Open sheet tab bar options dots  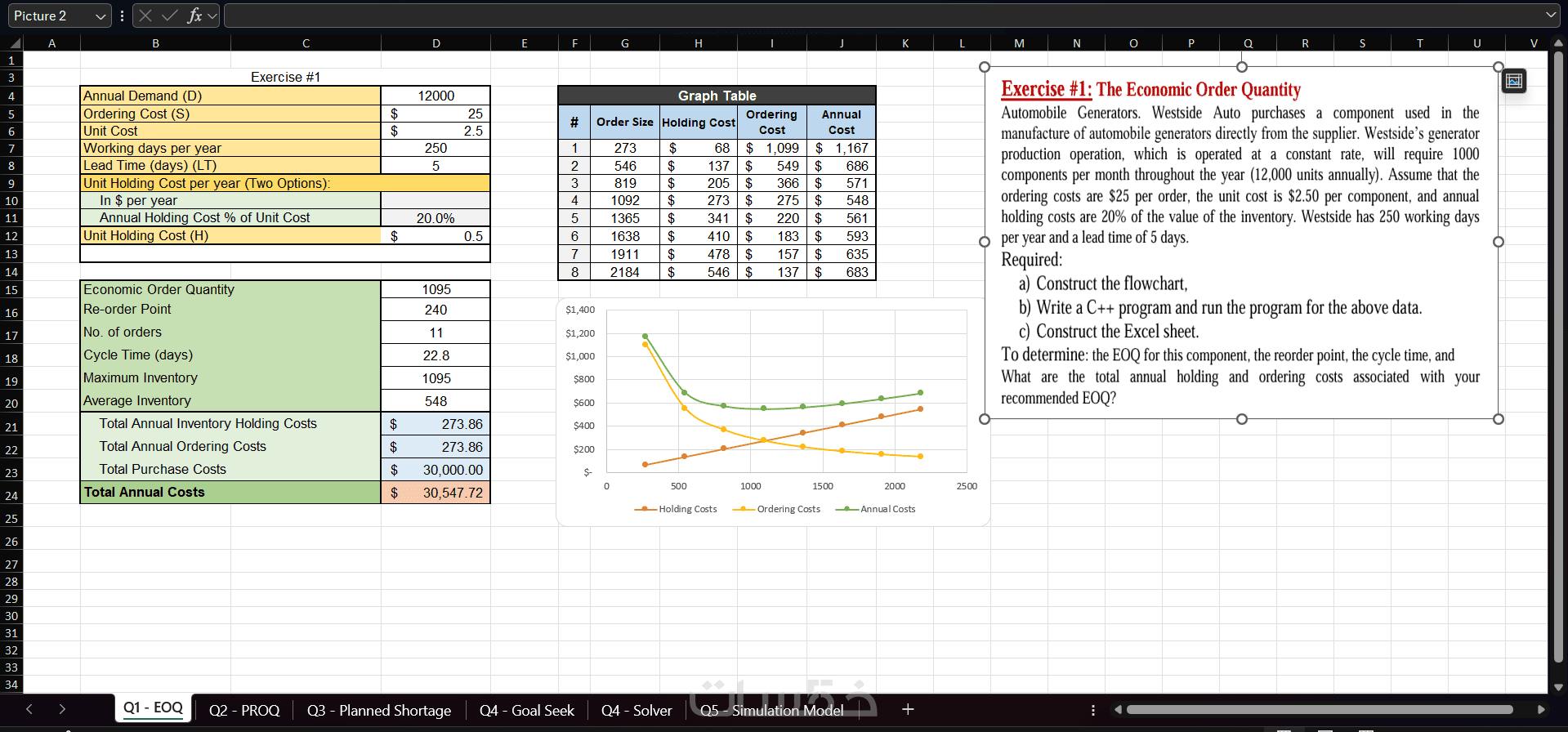(x=1093, y=710)
